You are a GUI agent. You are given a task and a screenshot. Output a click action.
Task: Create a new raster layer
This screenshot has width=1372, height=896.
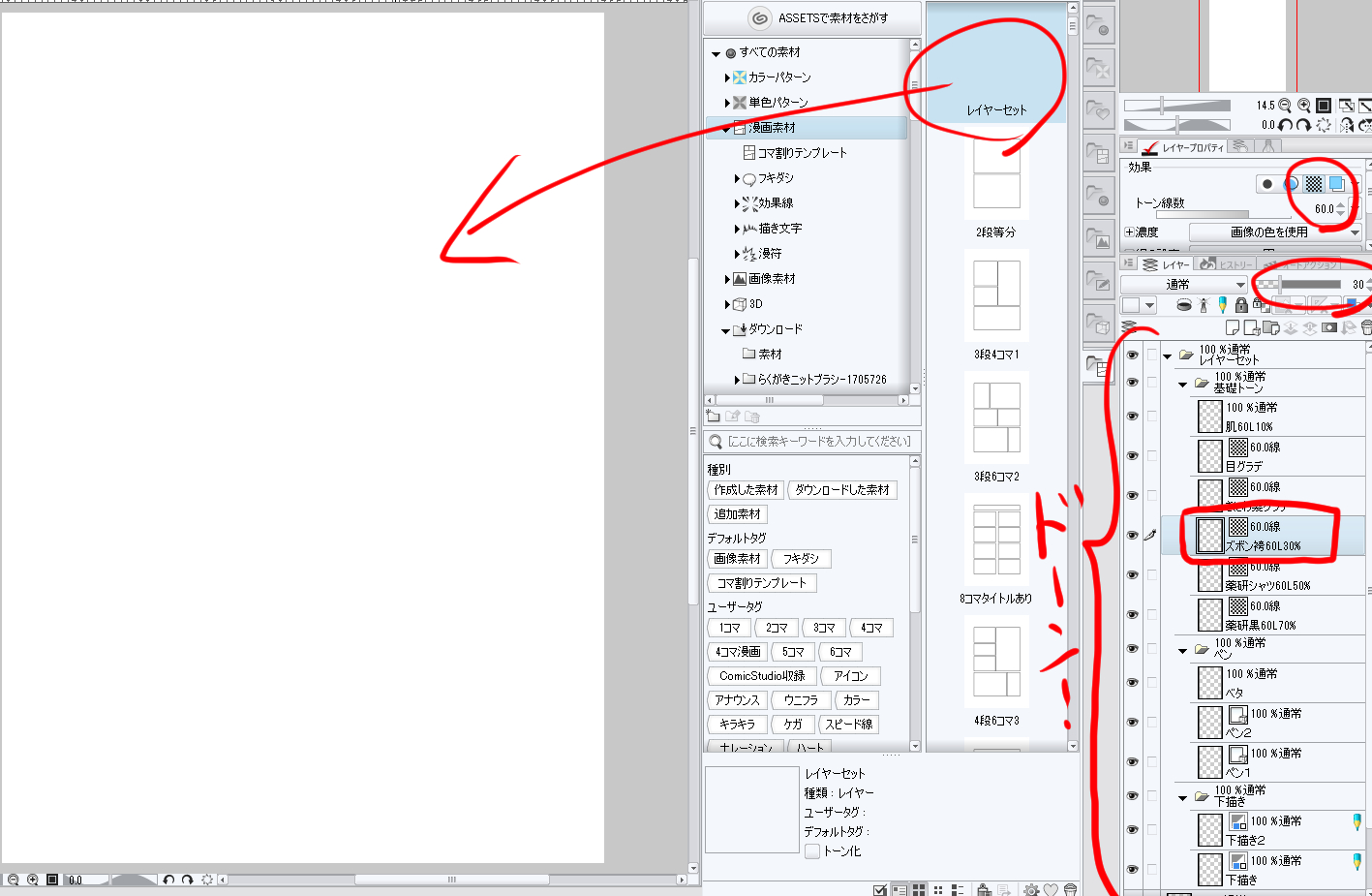tap(1233, 327)
